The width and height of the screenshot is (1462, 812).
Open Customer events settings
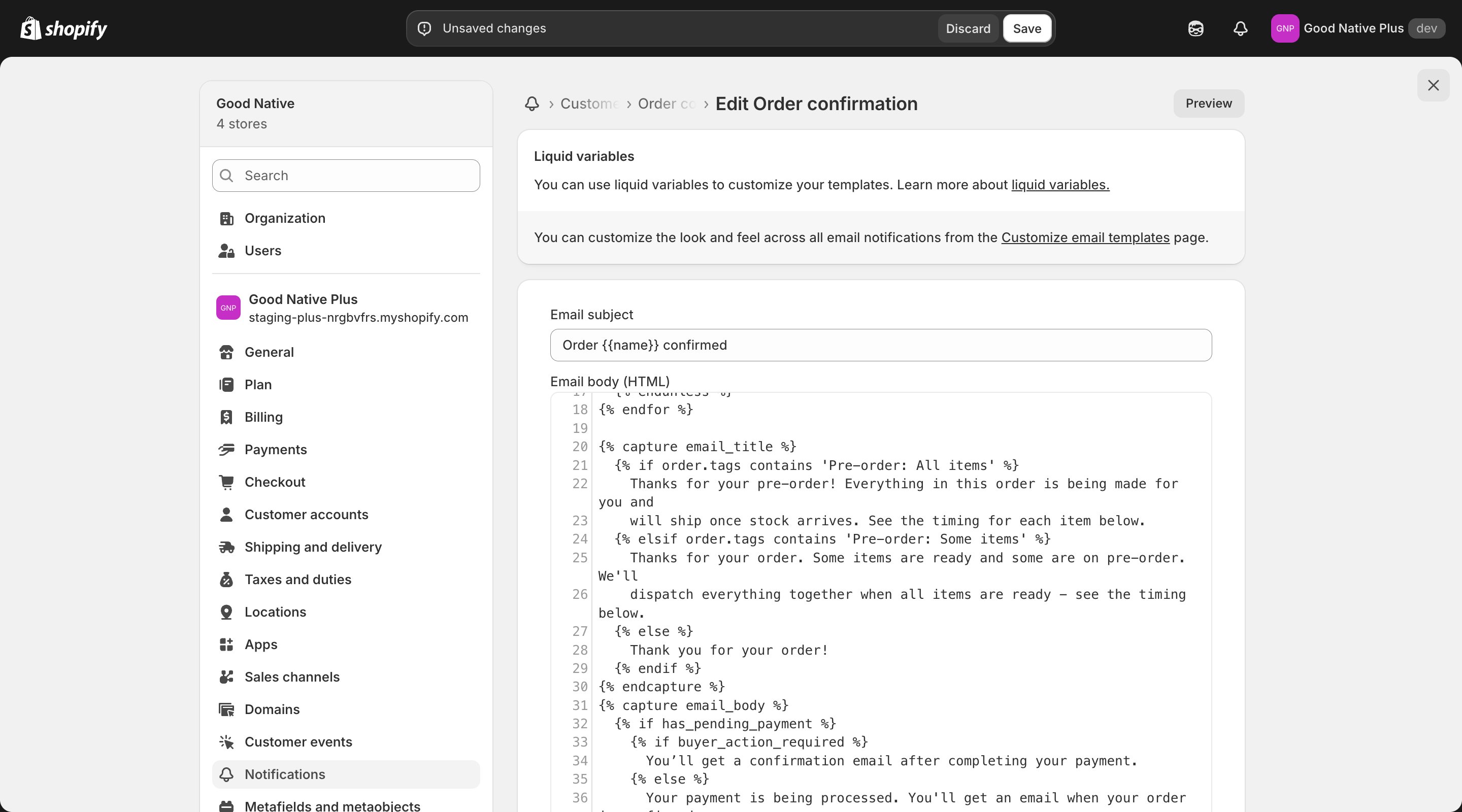tap(346, 742)
